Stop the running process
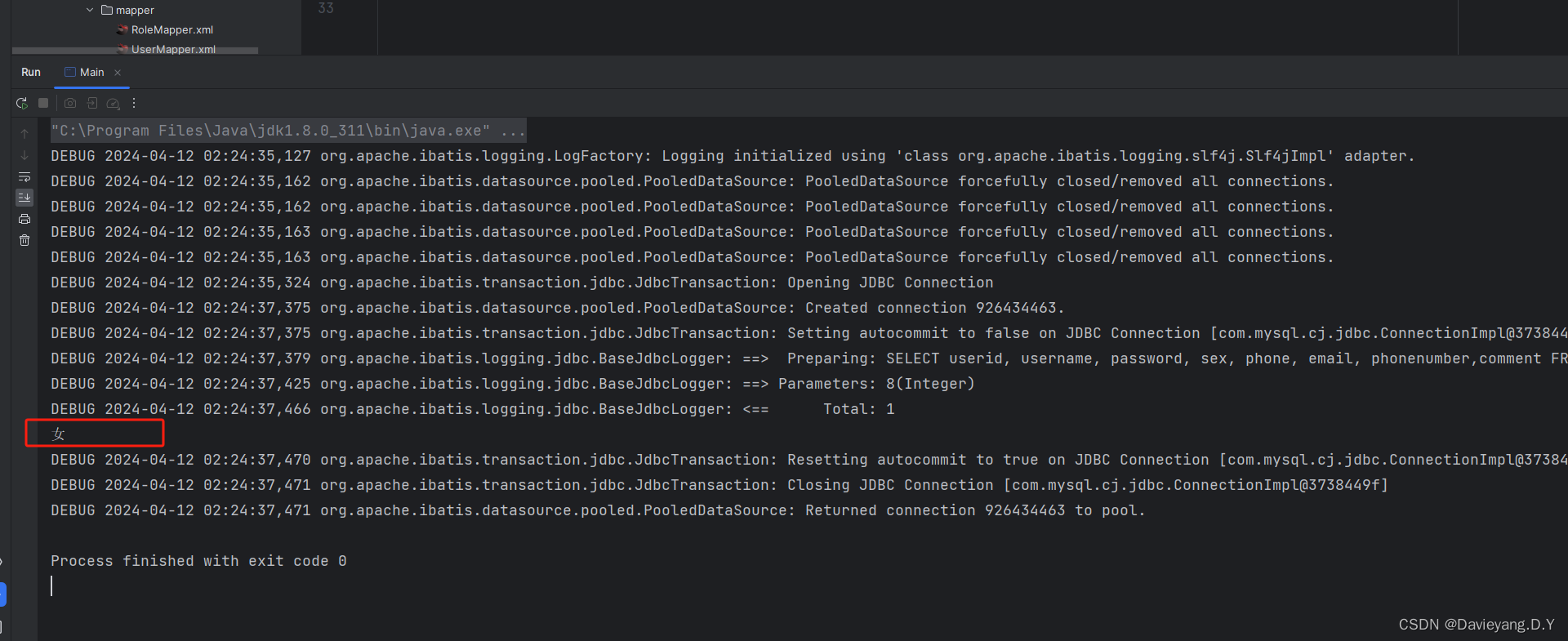The image size is (1568, 641). (x=43, y=103)
